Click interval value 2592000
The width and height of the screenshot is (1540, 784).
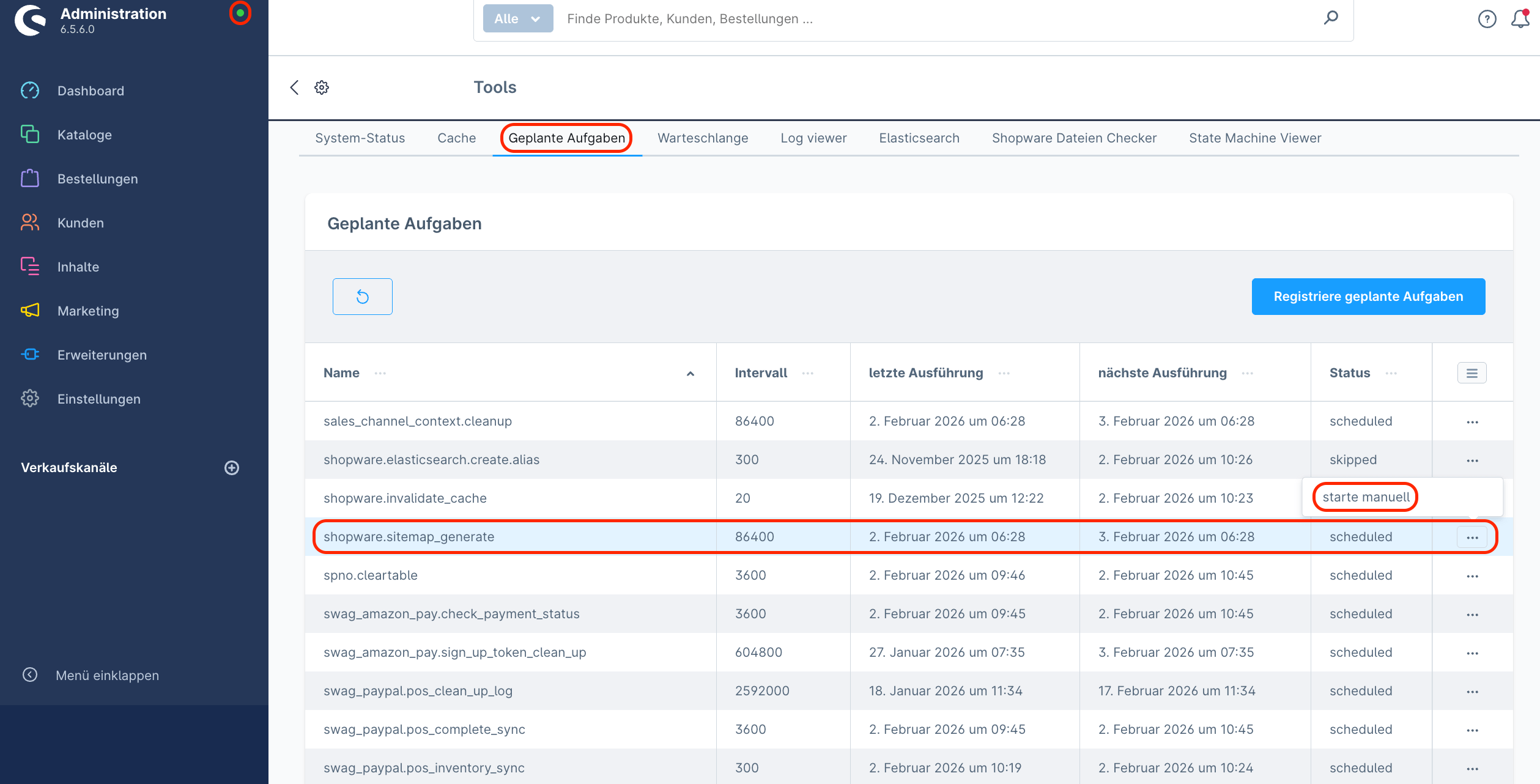click(x=762, y=691)
